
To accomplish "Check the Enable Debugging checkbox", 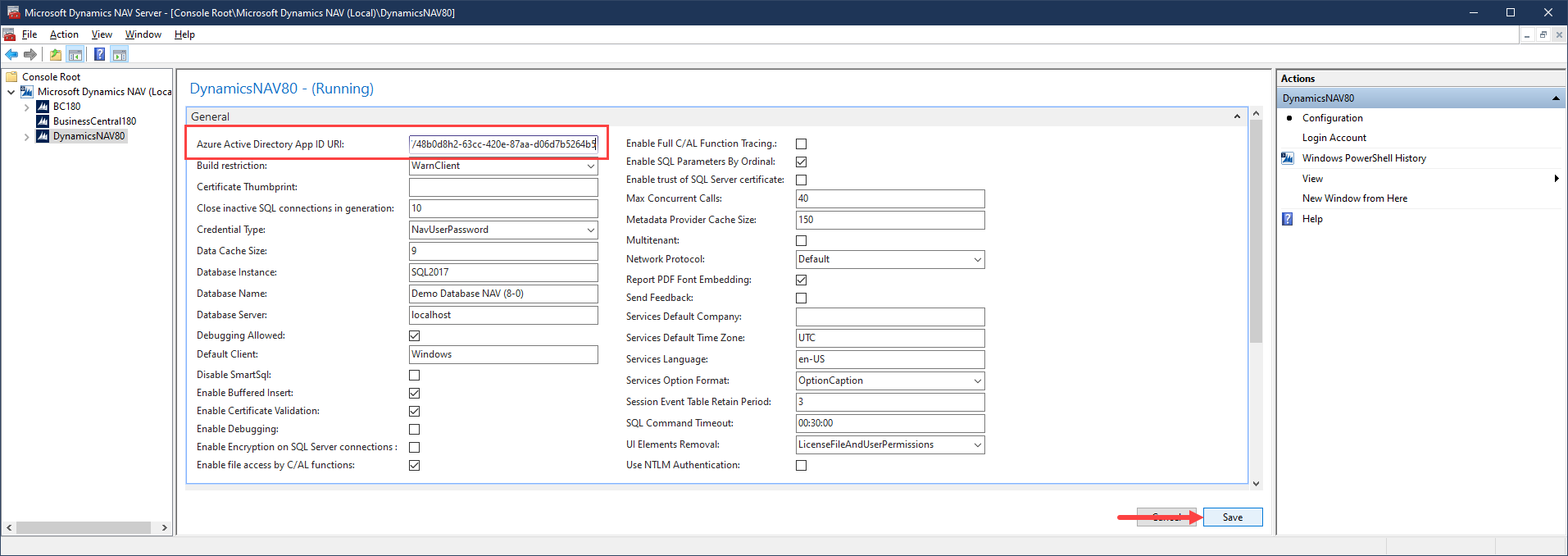I will coord(415,430).
